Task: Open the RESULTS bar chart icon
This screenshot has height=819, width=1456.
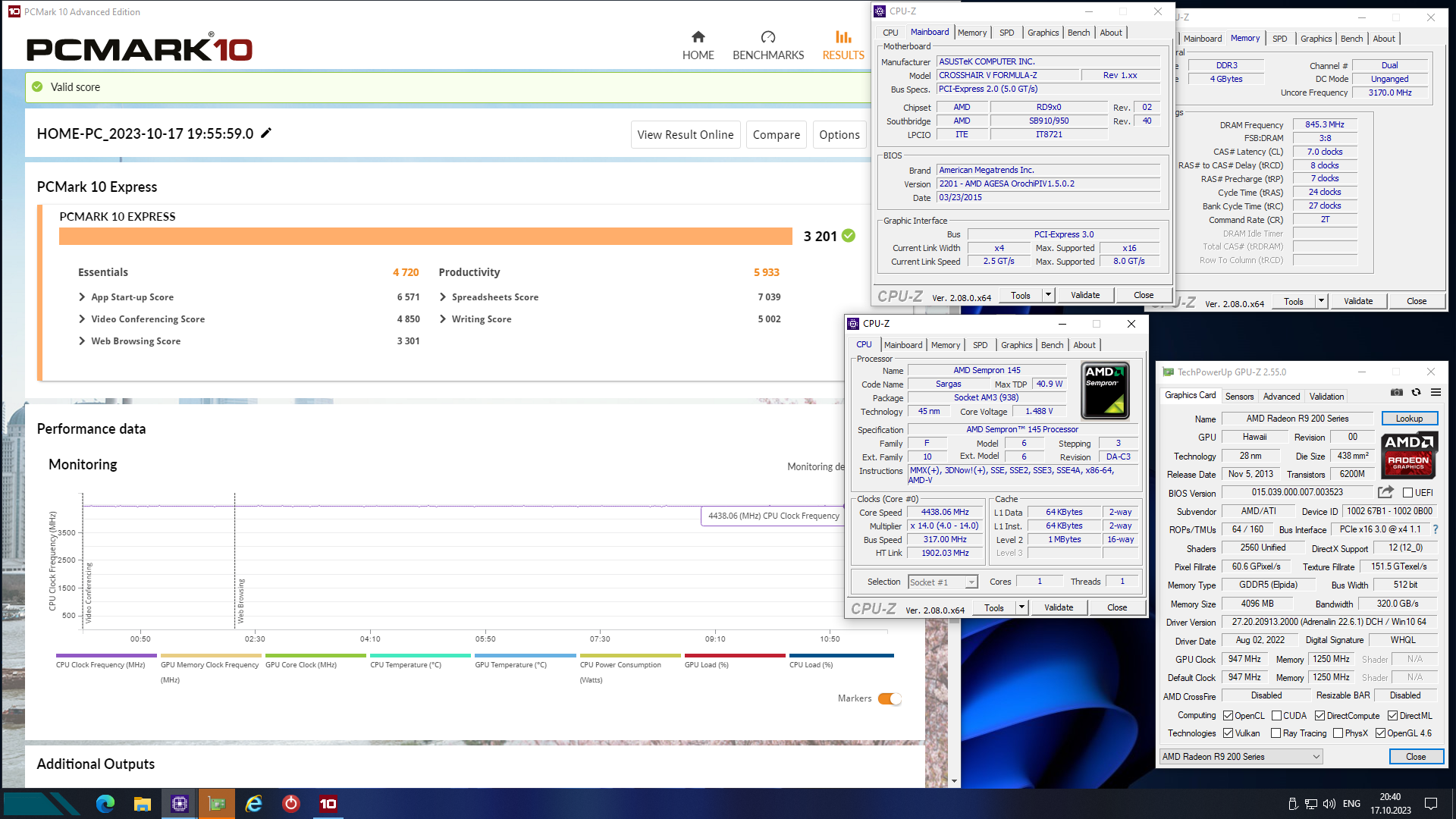Action: (x=843, y=37)
